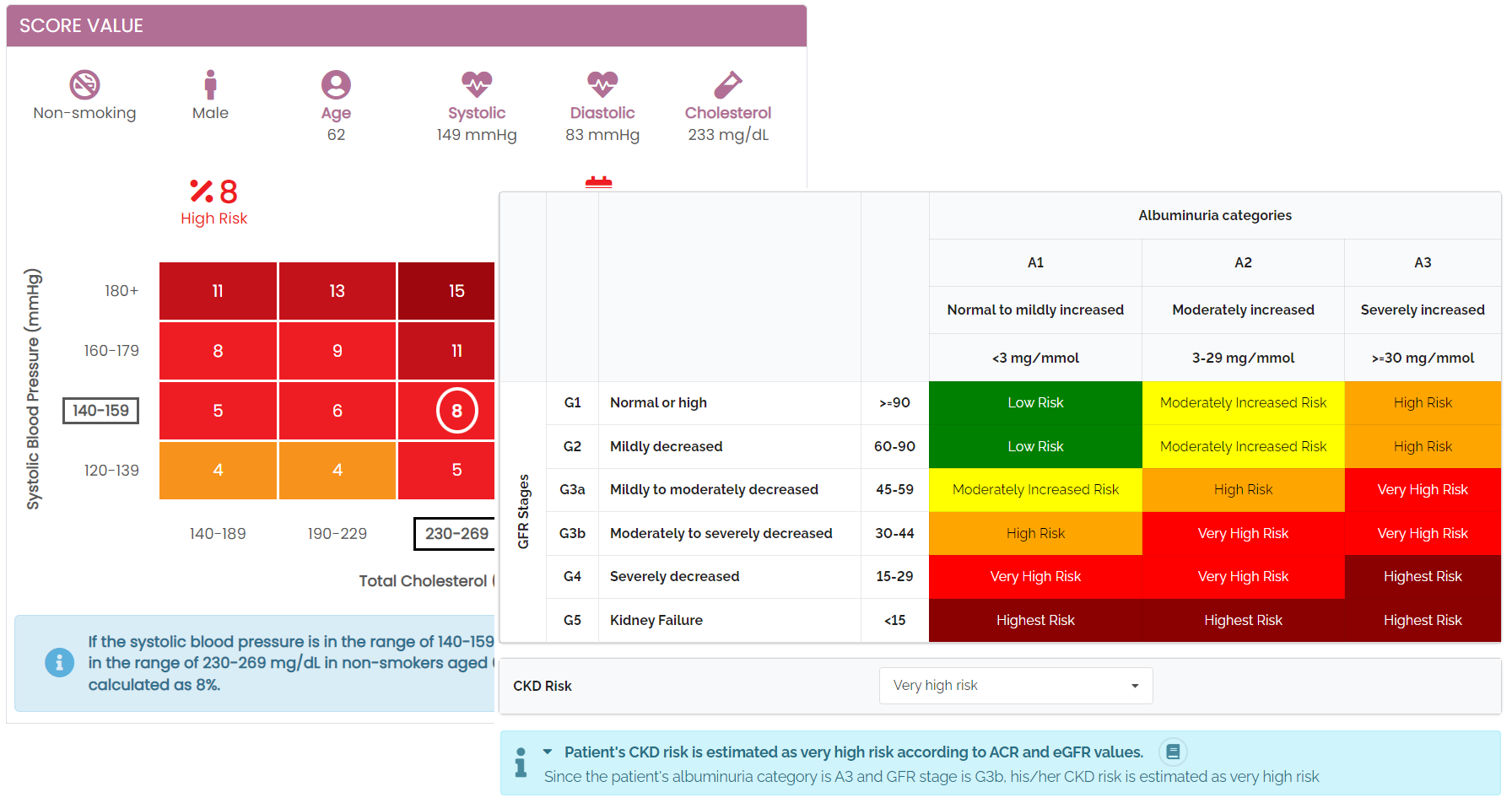Click the Male gender figure icon
The image size is (1512, 803).
[210, 84]
